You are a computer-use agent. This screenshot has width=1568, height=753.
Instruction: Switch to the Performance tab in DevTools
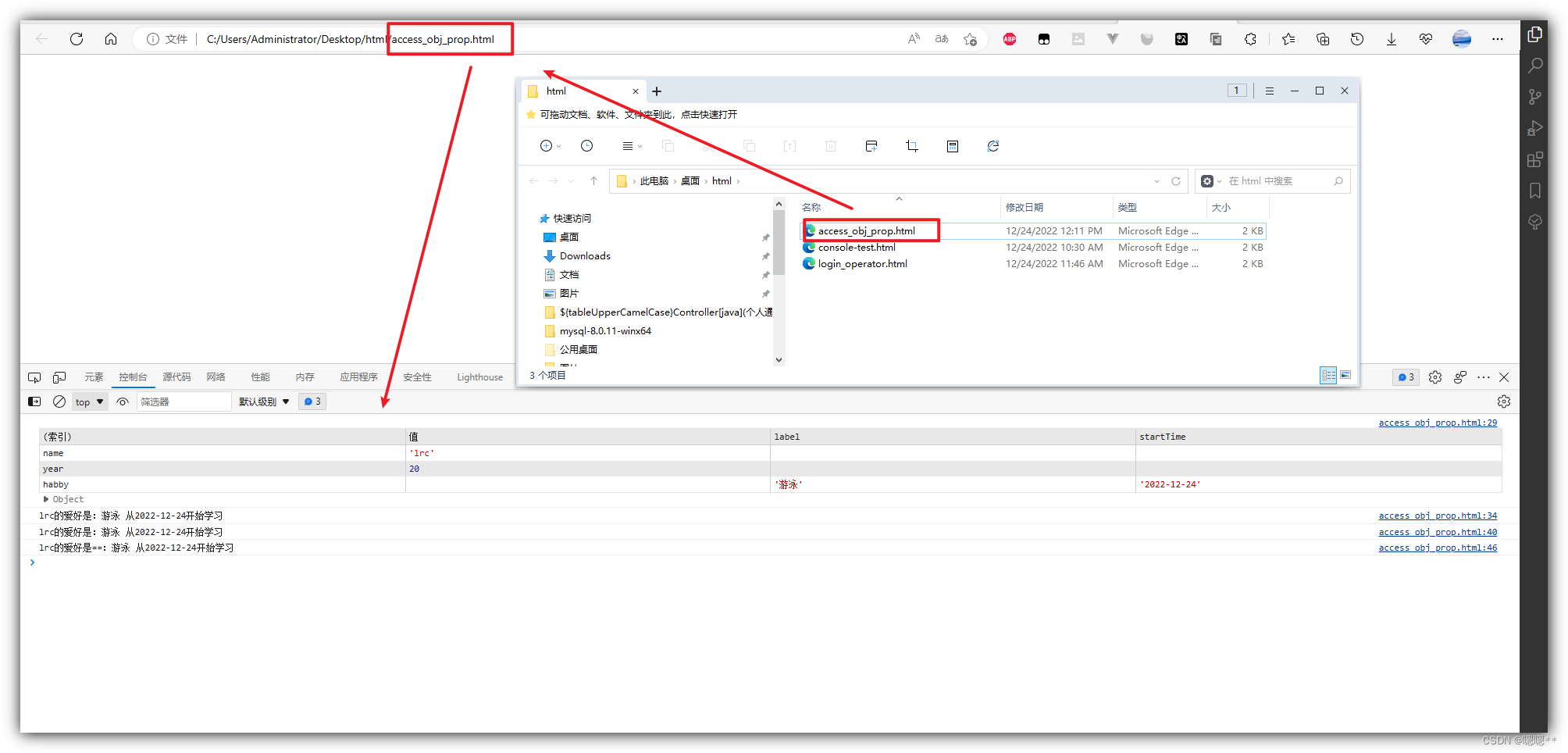coord(260,377)
